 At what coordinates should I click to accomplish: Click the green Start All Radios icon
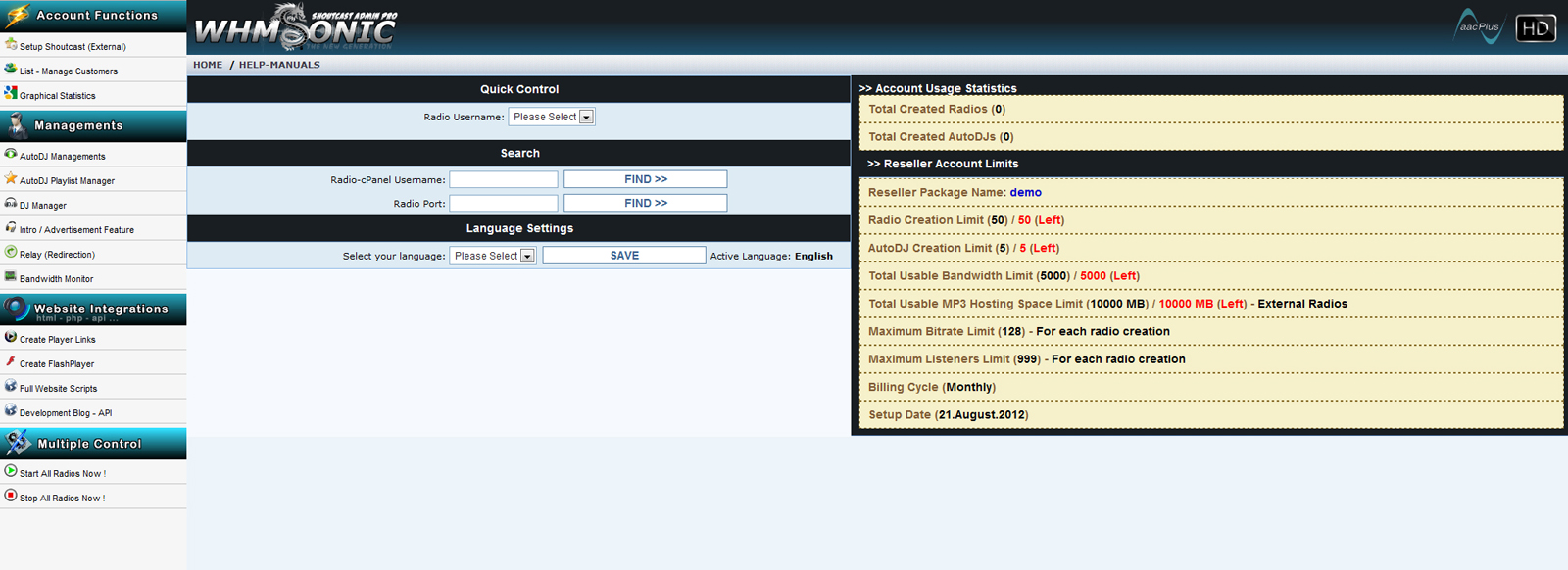point(11,471)
